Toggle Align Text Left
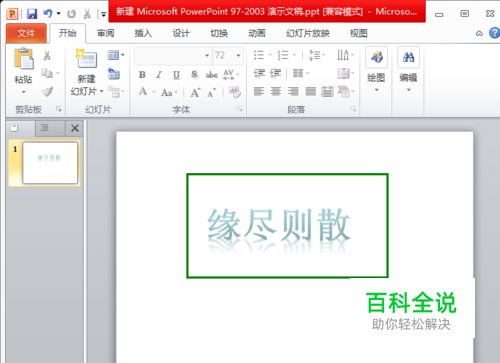The width and height of the screenshot is (500, 363). pyautogui.click(x=259, y=91)
